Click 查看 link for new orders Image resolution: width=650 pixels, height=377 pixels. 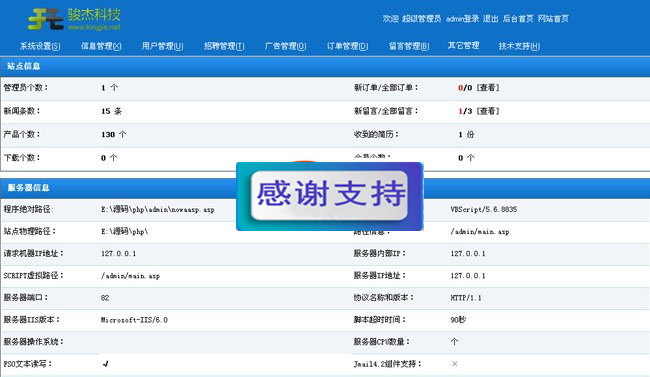[x=488, y=88]
